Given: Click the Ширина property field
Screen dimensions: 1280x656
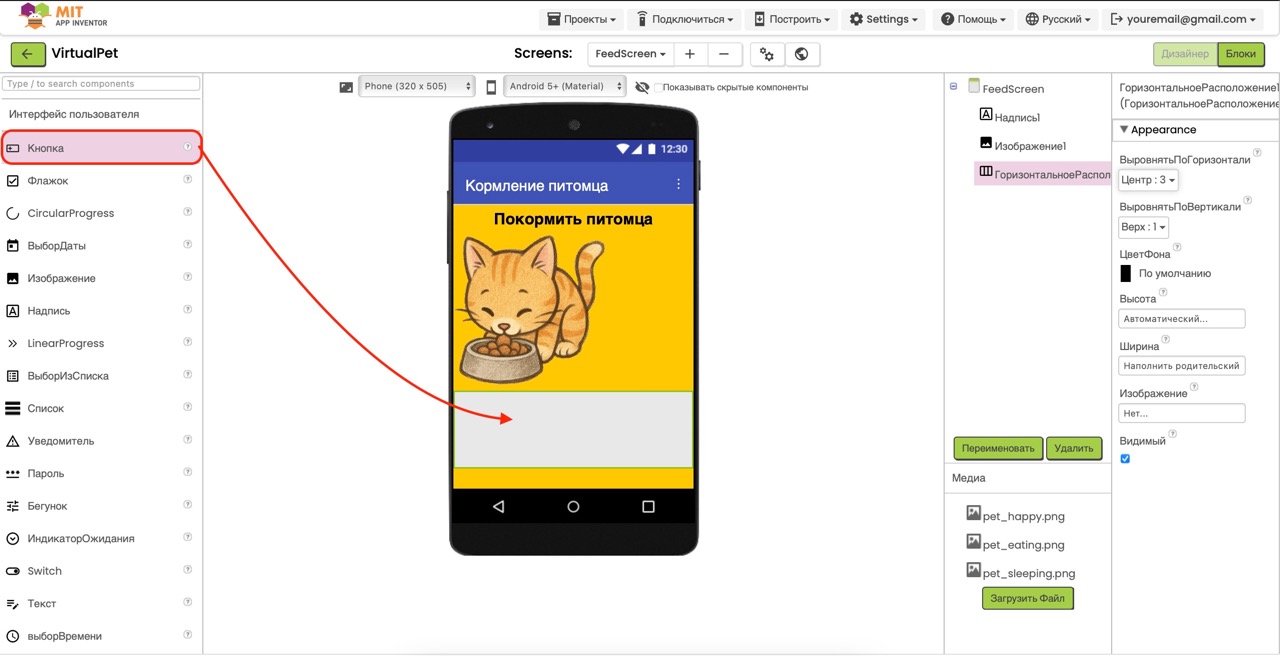Looking at the screenshot, I should click(x=1182, y=366).
